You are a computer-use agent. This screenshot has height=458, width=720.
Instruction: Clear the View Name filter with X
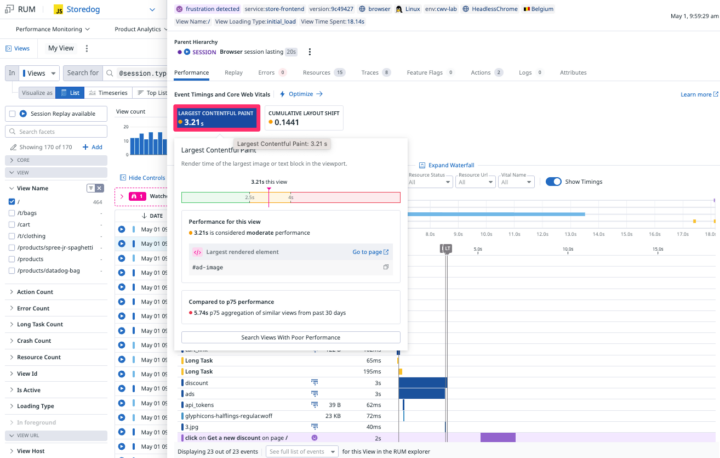coord(100,188)
